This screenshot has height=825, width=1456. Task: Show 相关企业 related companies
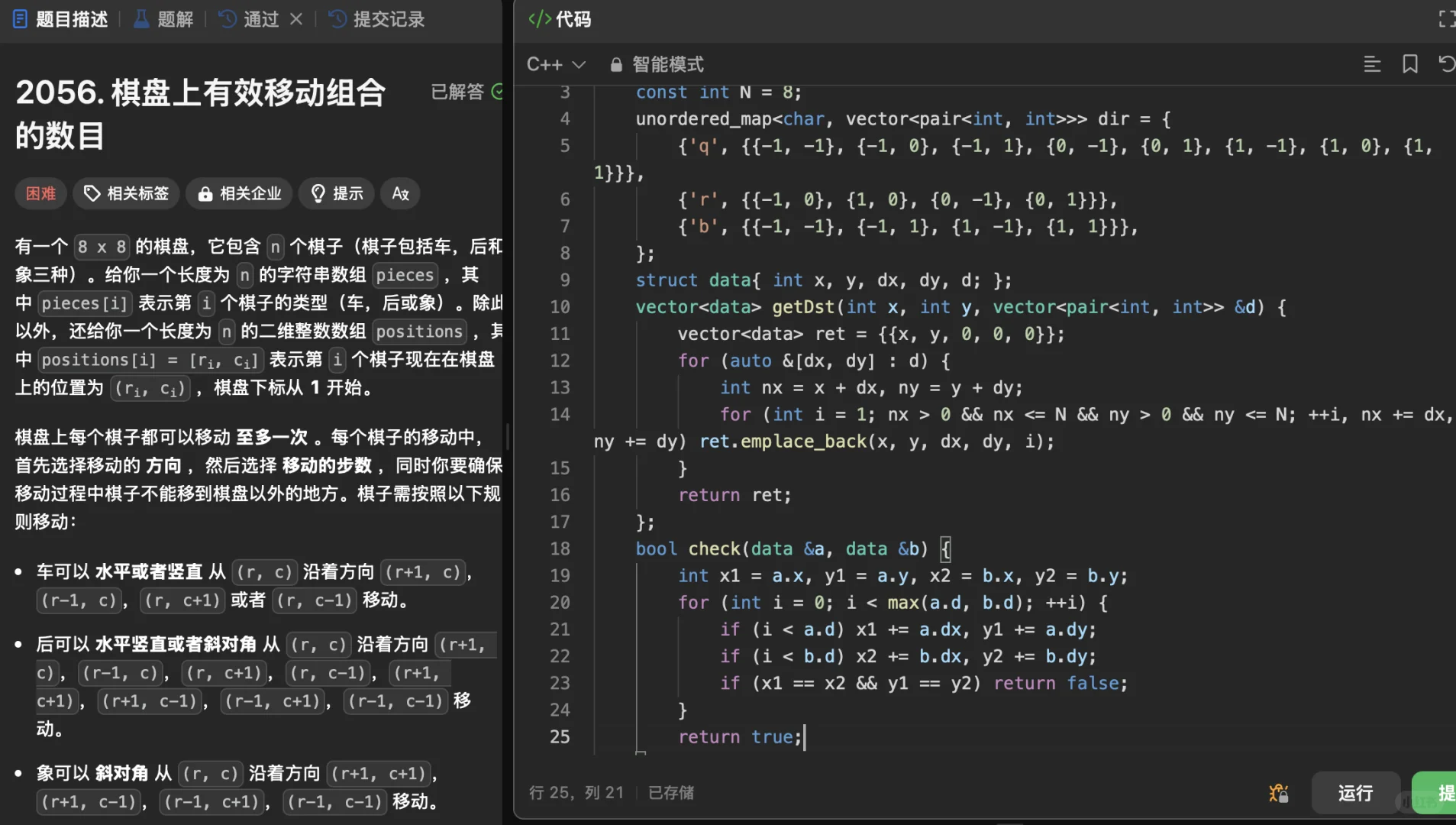240,193
